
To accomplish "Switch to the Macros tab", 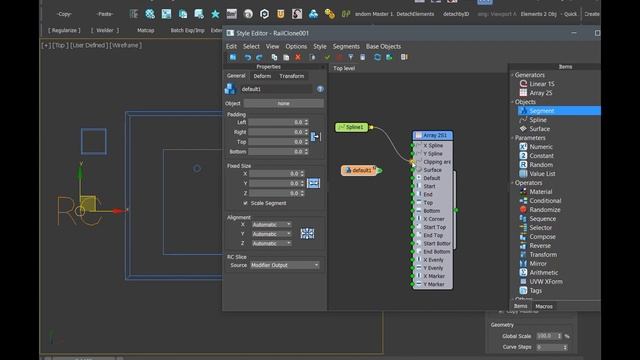I will 544,306.
